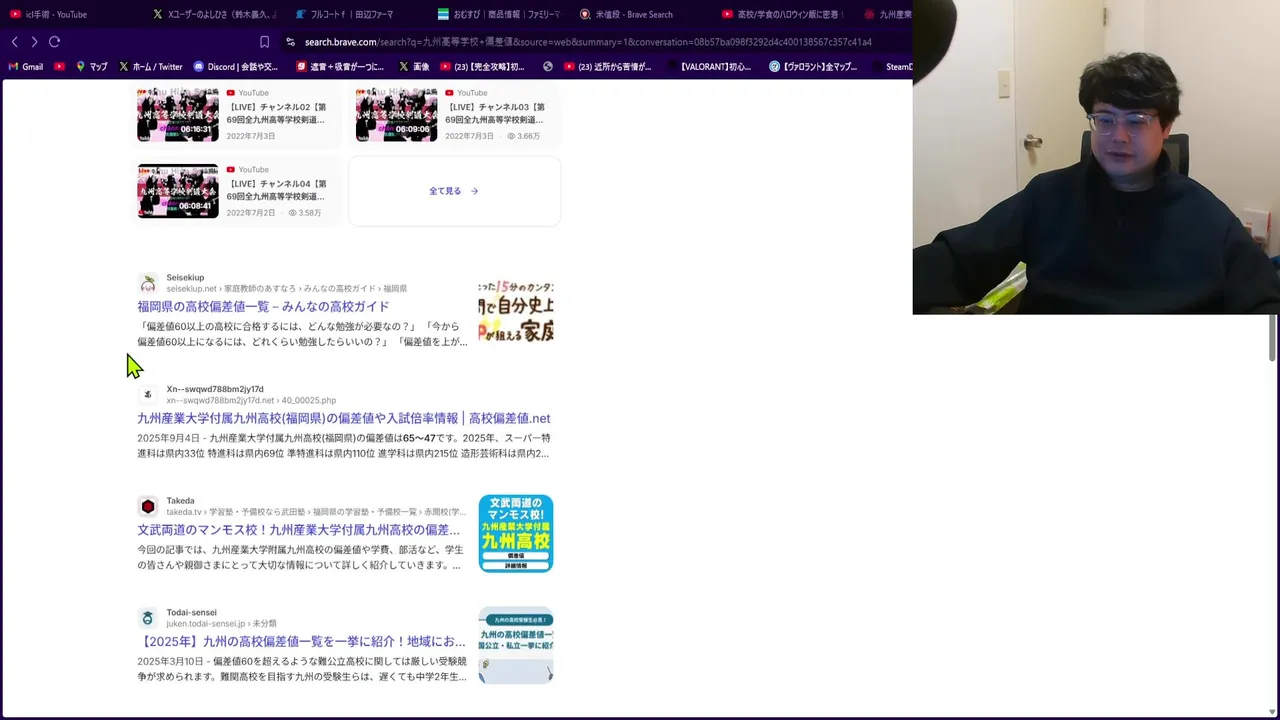
Task: Bookmark this page using the bookmark icon
Action: pos(264,42)
